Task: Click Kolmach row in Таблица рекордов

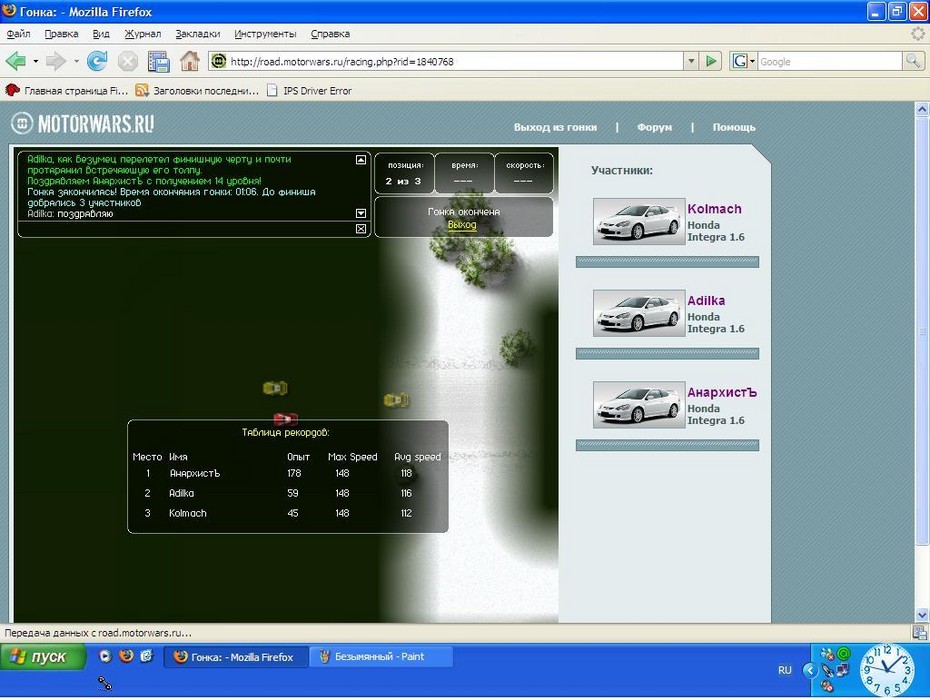Action: click(287, 513)
